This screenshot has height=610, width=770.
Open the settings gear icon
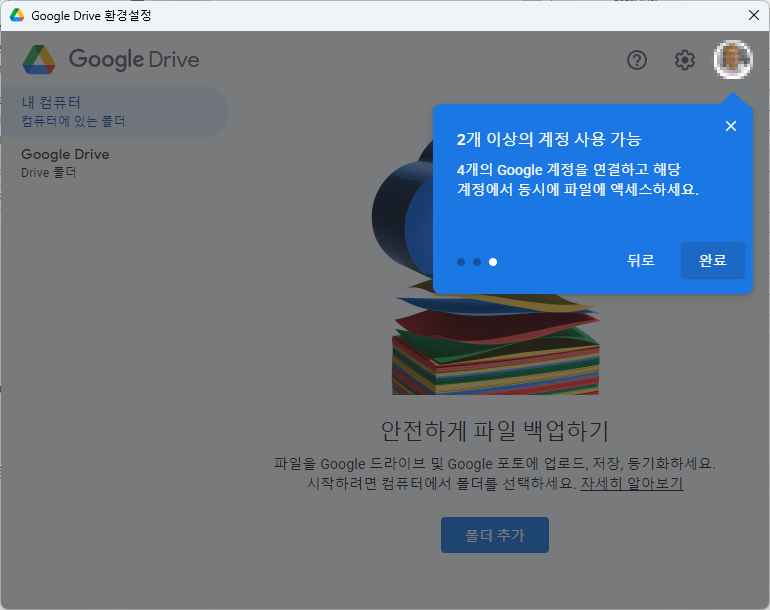coord(684,60)
